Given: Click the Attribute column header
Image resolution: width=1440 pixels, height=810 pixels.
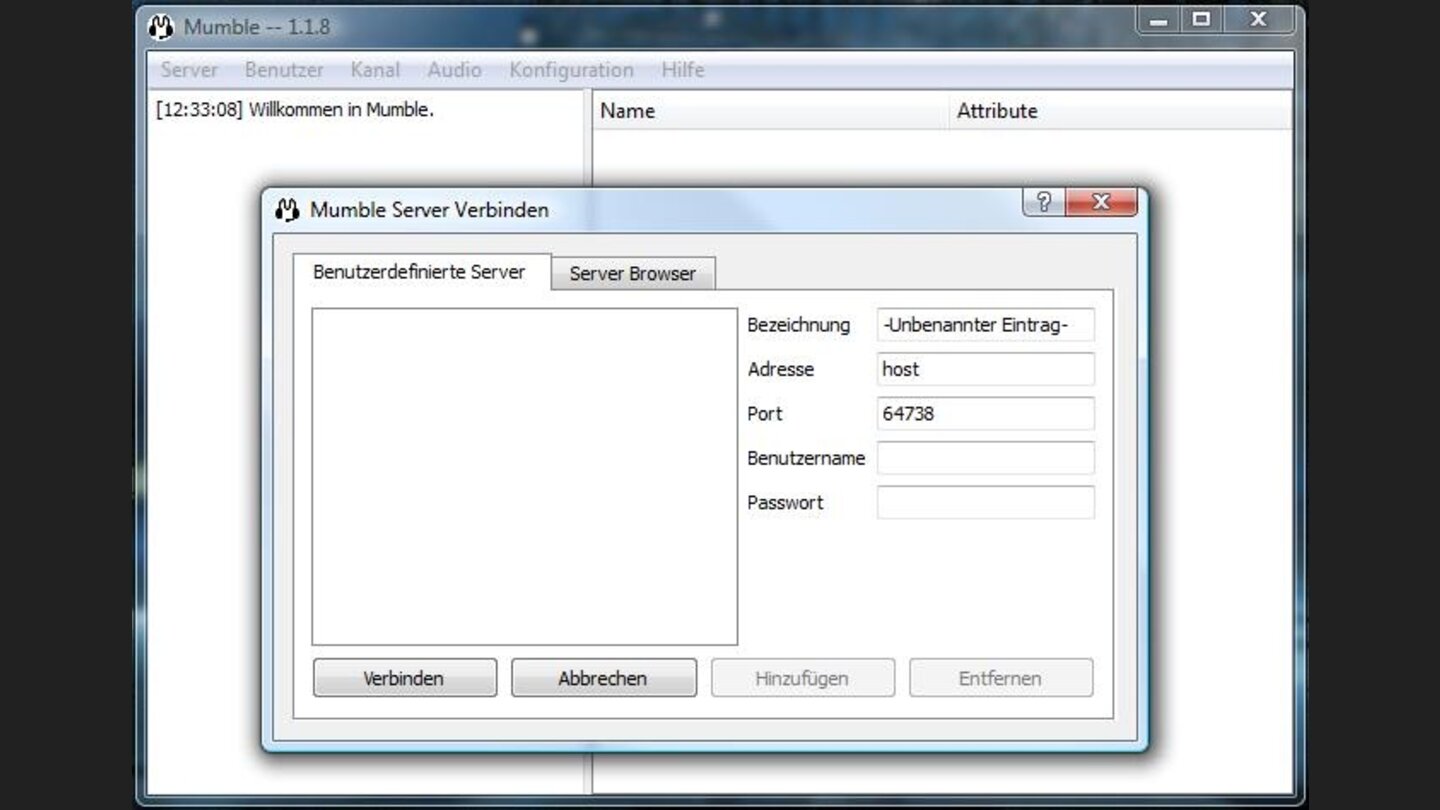Looking at the screenshot, I should pyautogui.click(x=1120, y=111).
